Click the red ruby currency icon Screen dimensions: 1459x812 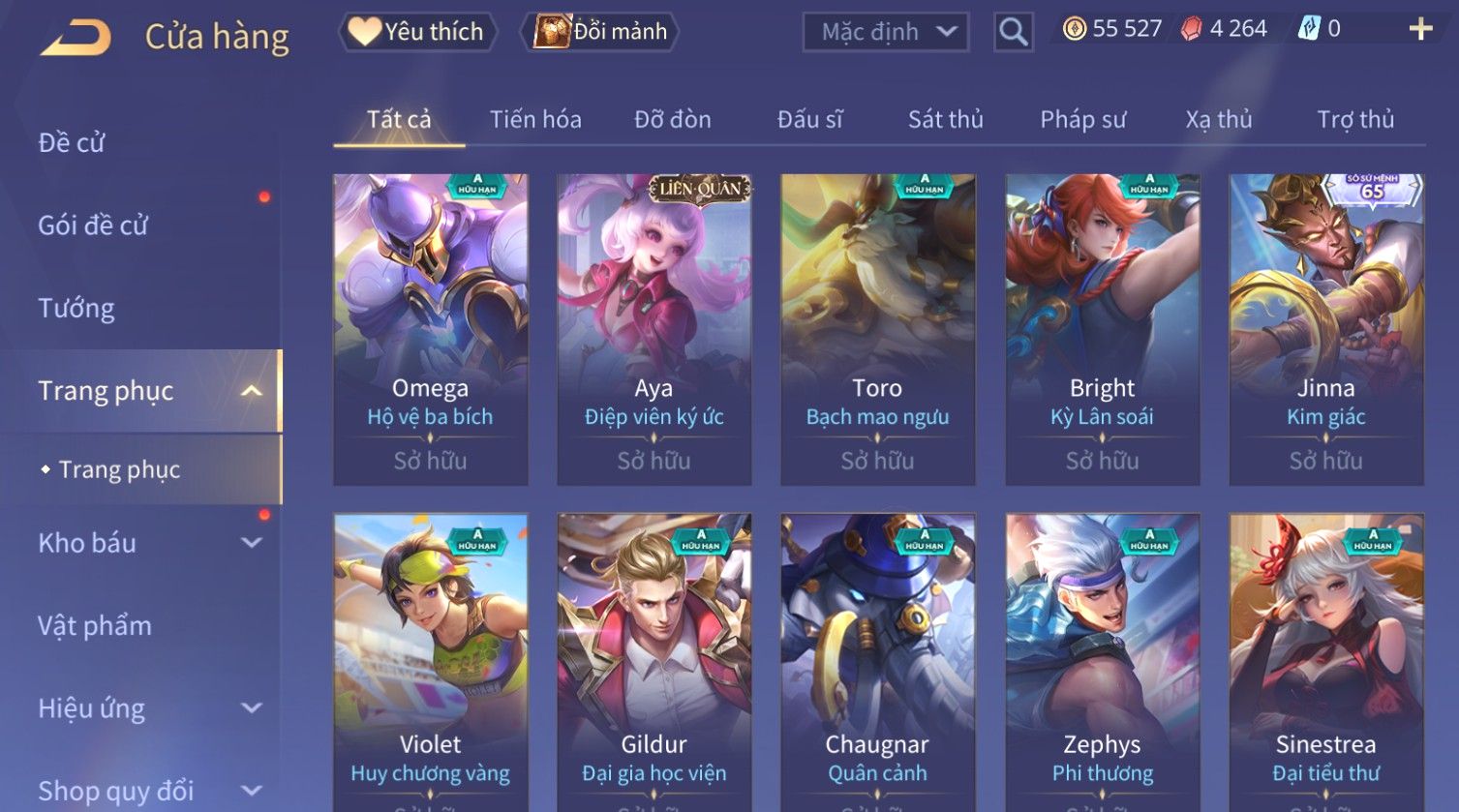click(x=1191, y=29)
